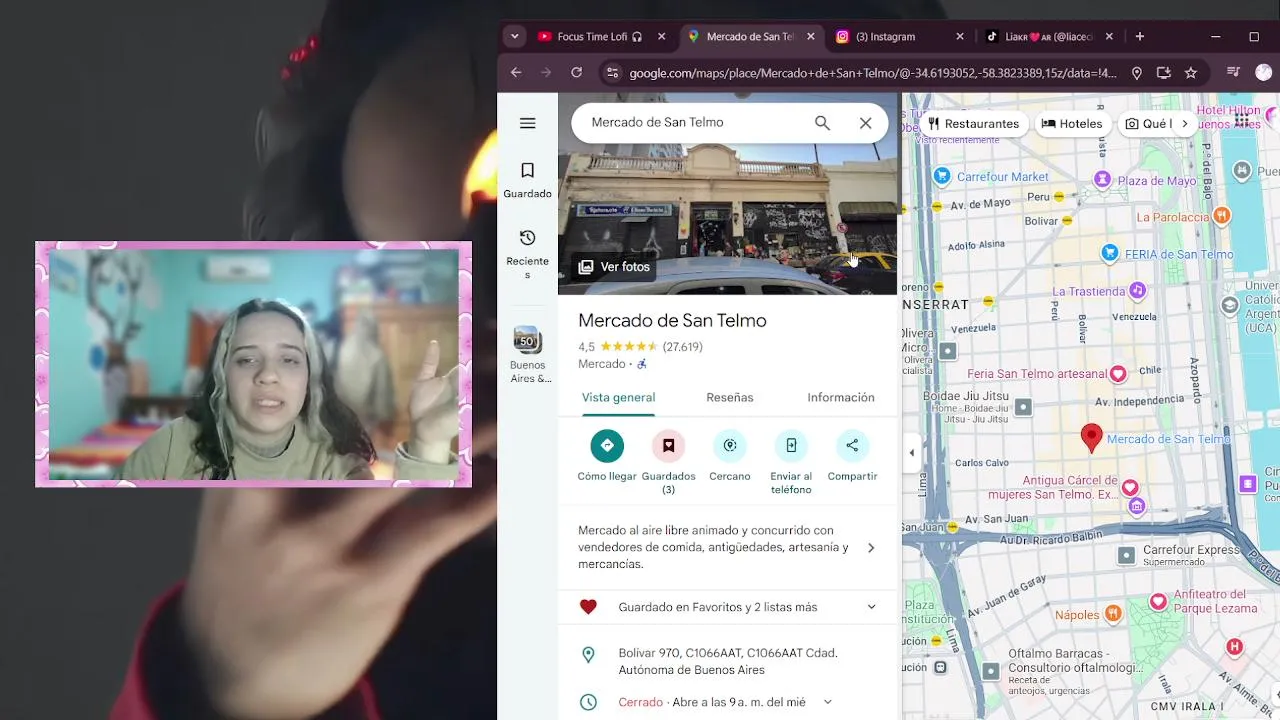Click the Antigua Cárcel de mujeres pin
This screenshot has width=1280, height=720.
tap(1130, 487)
